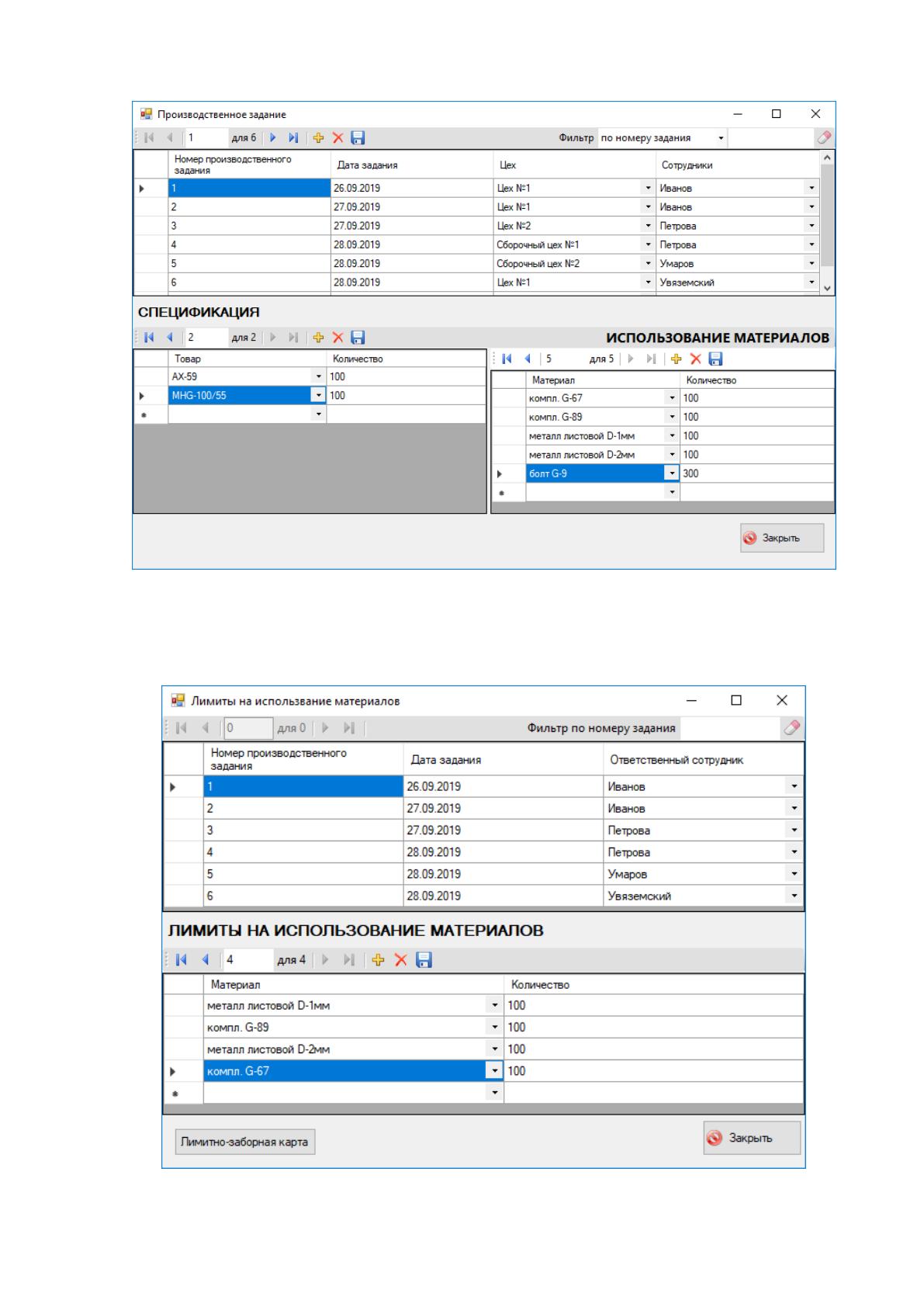Add new record in ИСПОЛЬЗОВАНИЕ МАТЕРИАЛОВ toolbar

tap(676, 359)
